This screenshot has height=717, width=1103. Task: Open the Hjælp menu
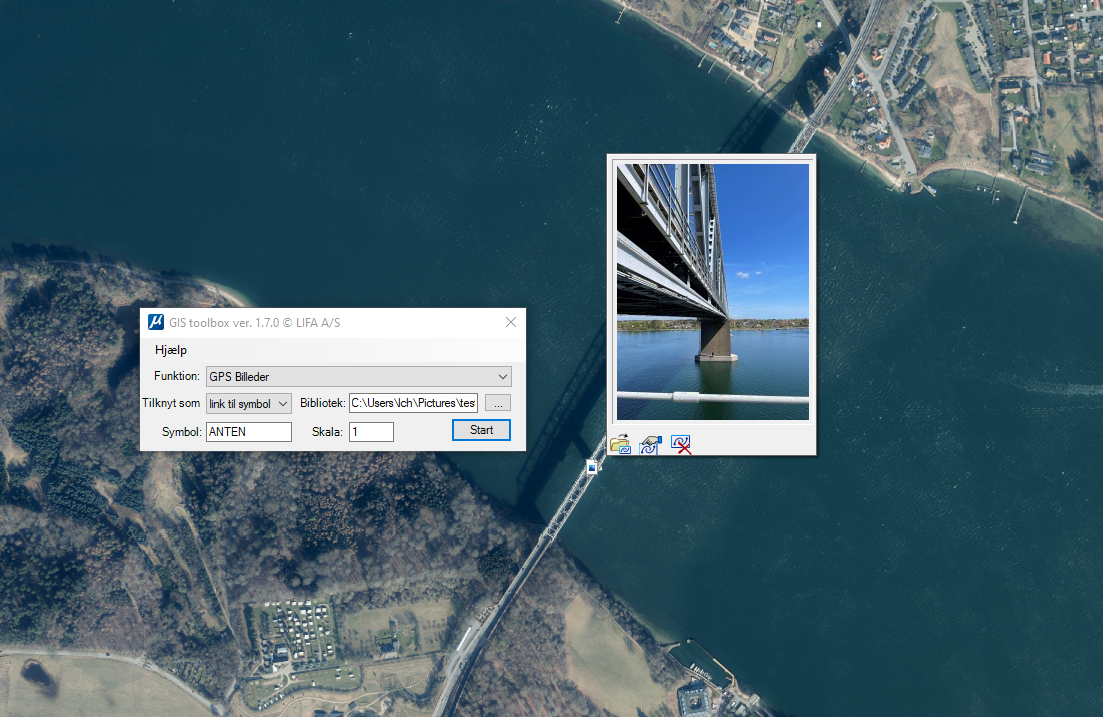point(170,349)
